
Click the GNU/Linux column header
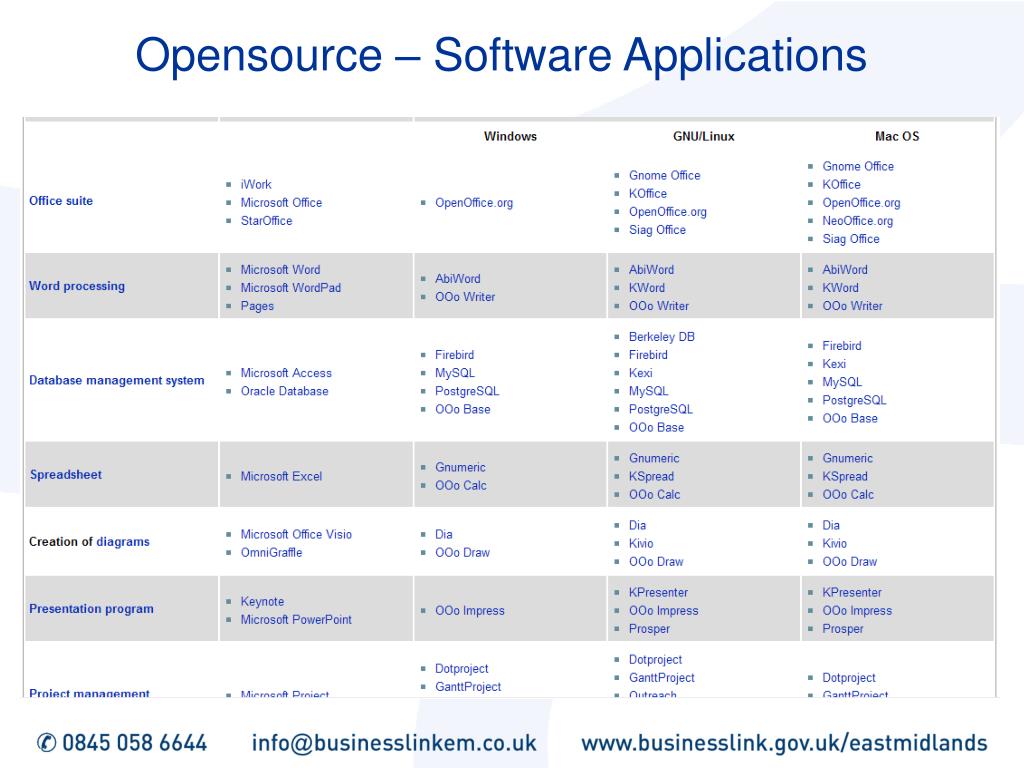[703, 136]
